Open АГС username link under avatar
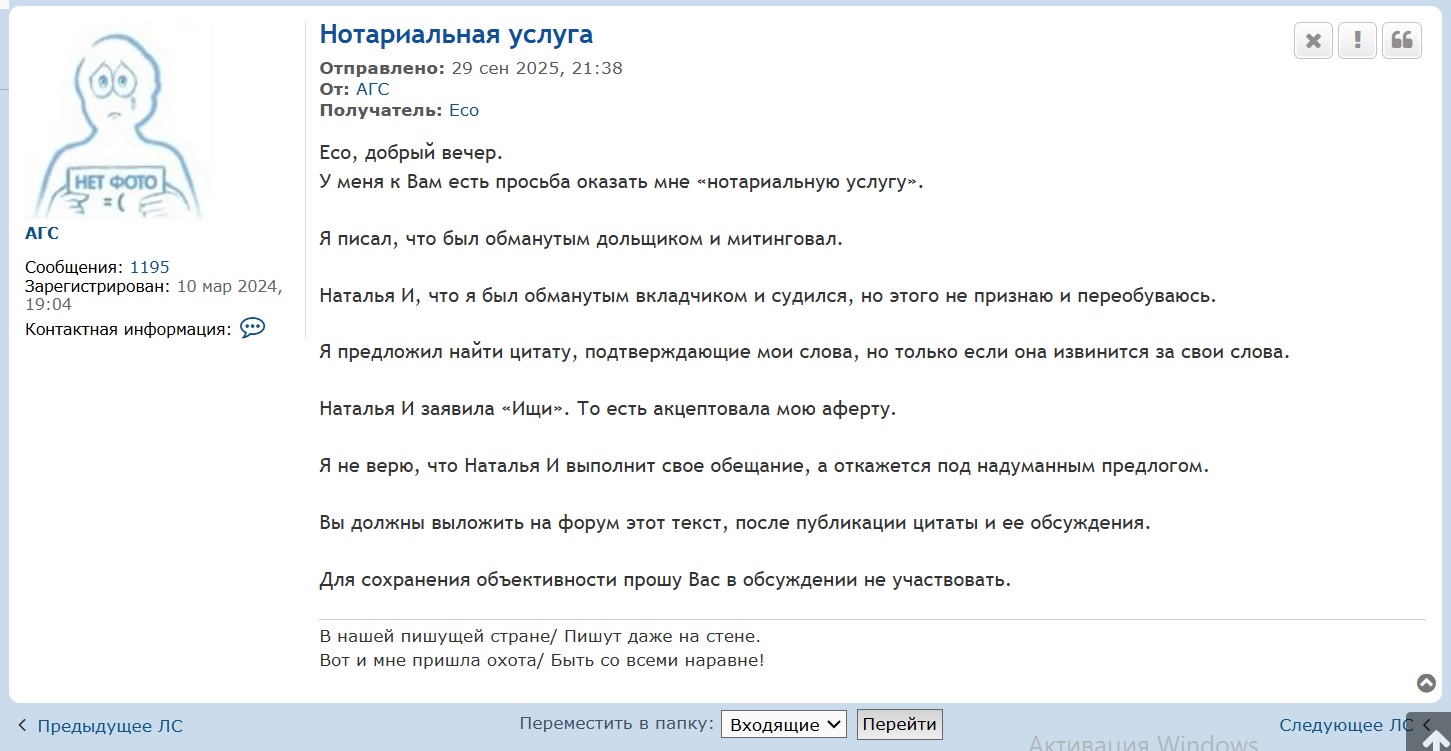This screenshot has height=751, width=1451. pyautogui.click(x=42, y=234)
